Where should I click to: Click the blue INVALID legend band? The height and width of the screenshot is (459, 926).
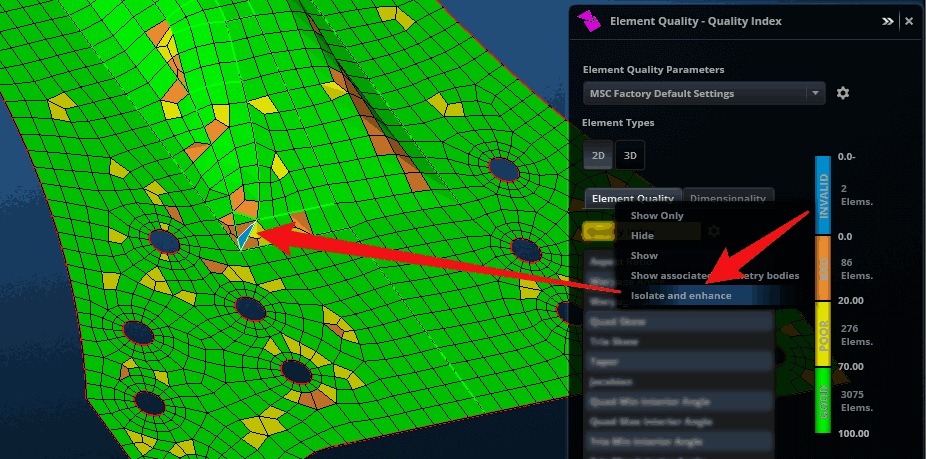point(823,195)
